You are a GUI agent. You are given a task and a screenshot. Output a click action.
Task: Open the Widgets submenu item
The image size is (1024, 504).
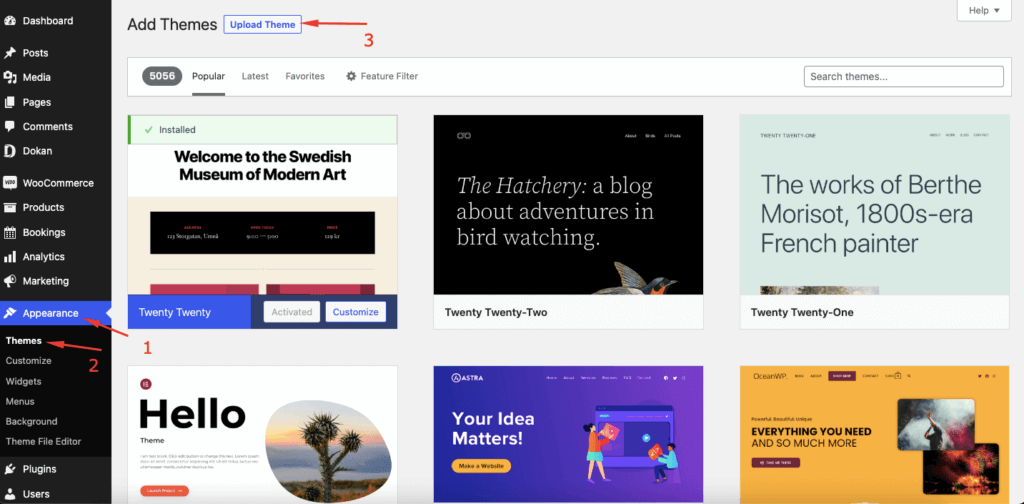tap(24, 381)
